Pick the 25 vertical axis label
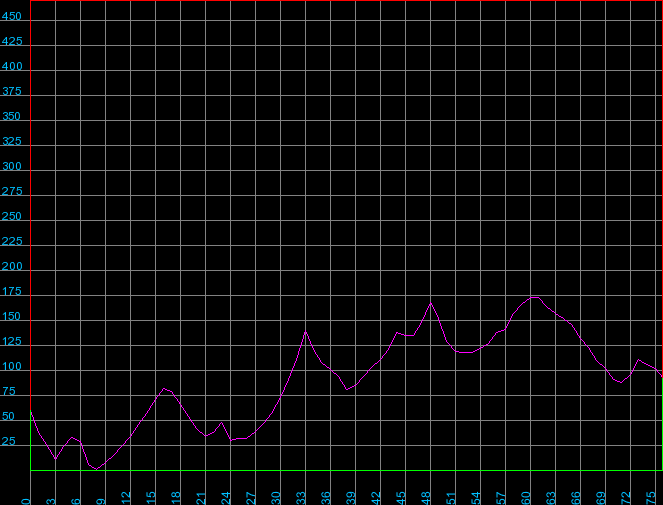This screenshot has width=663, height=505. tap(8, 441)
